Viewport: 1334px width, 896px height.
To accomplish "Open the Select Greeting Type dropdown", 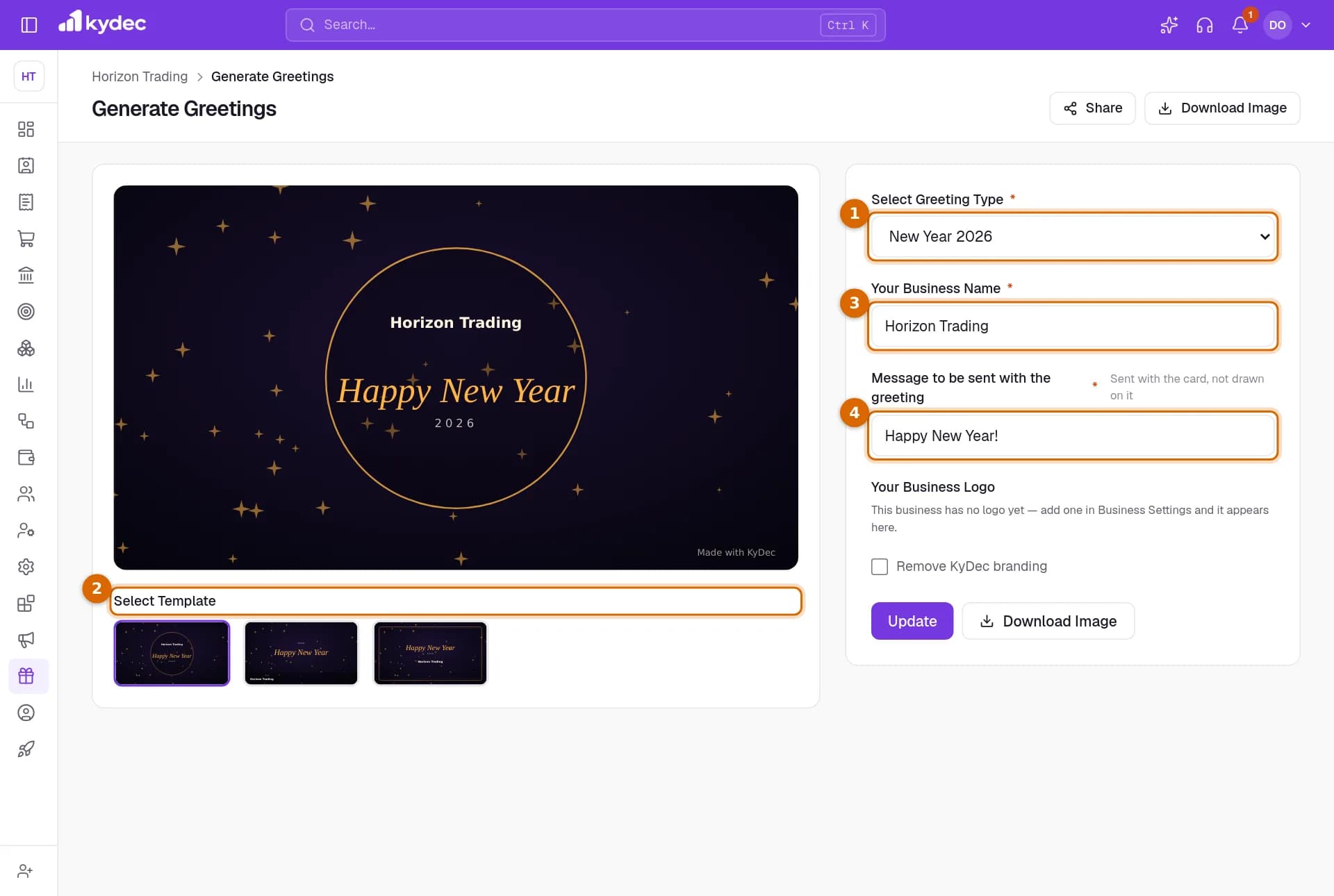I will pyautogui.click(x=1073, y=237).
